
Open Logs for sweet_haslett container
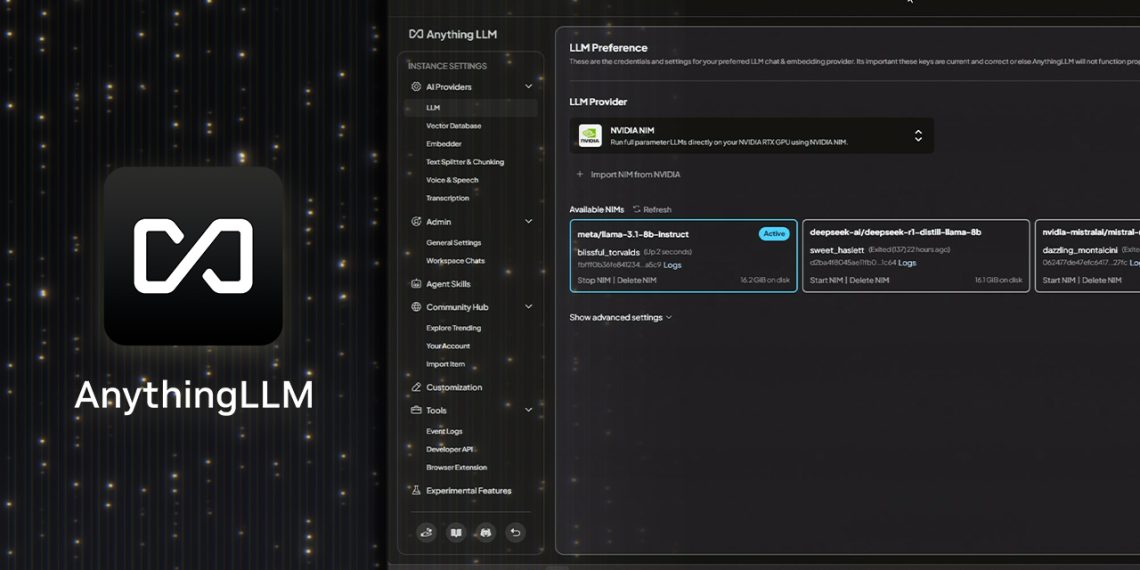coord(907,263)
